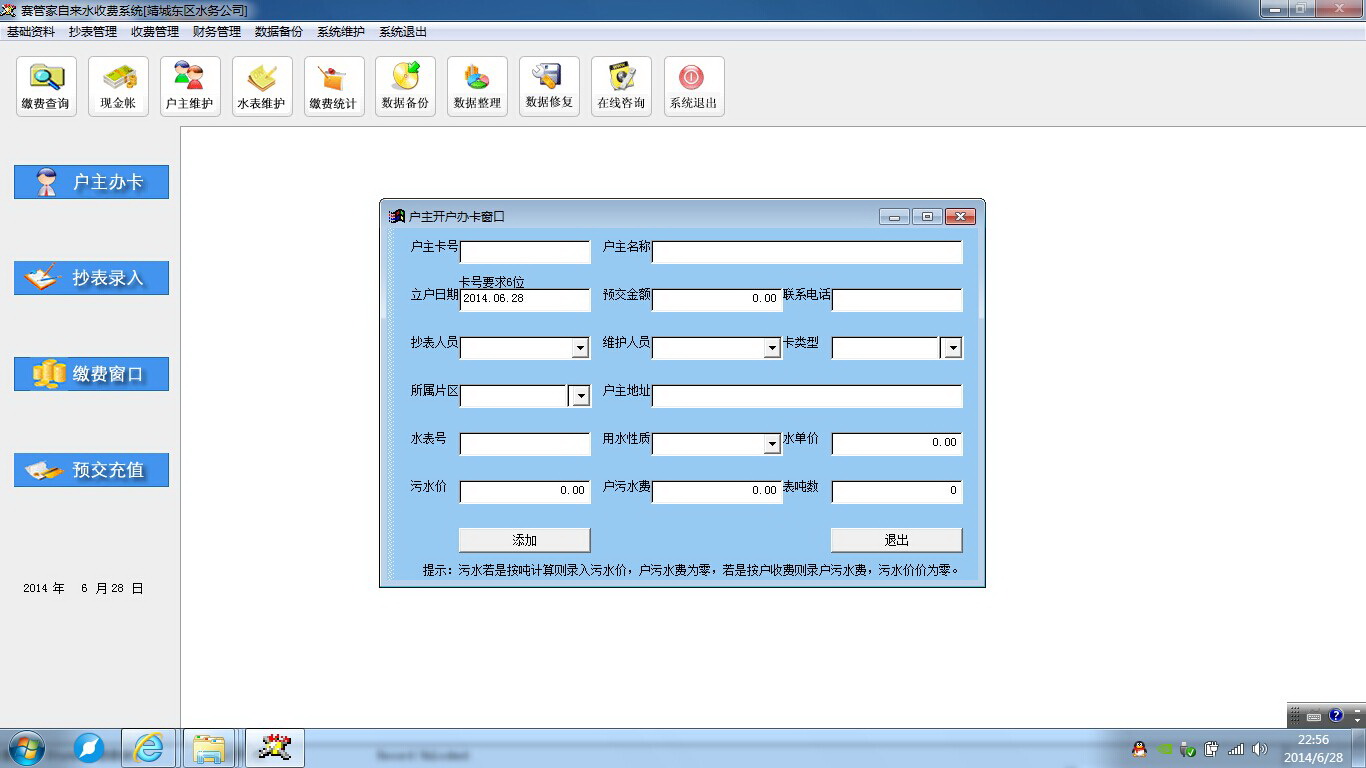This screenshot has height=768, width=1366.
Task: Open the 抄表管理 menu
Action: tap(93, 32)
